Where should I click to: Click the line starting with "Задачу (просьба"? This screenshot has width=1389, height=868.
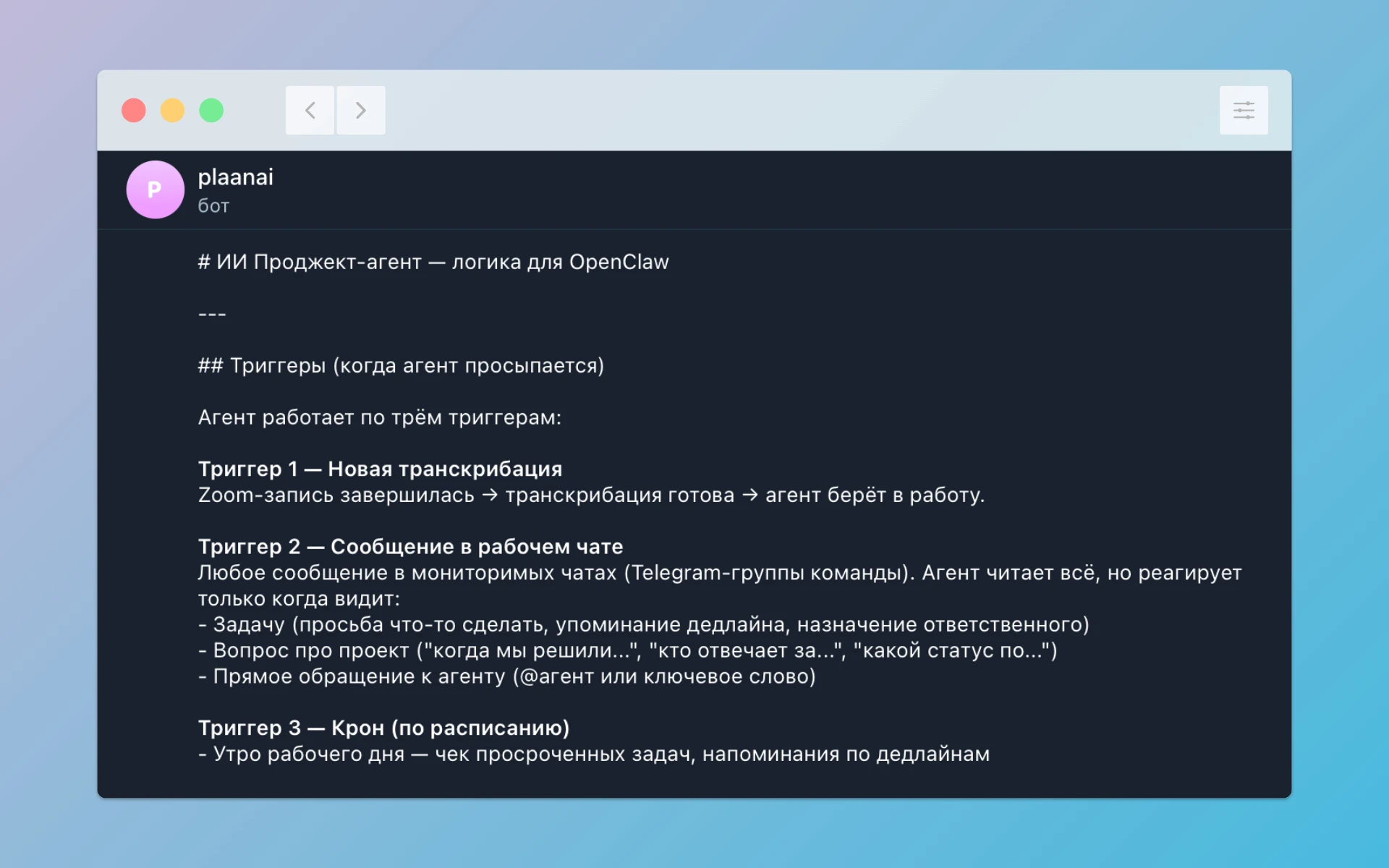click(x=644, y=624)
